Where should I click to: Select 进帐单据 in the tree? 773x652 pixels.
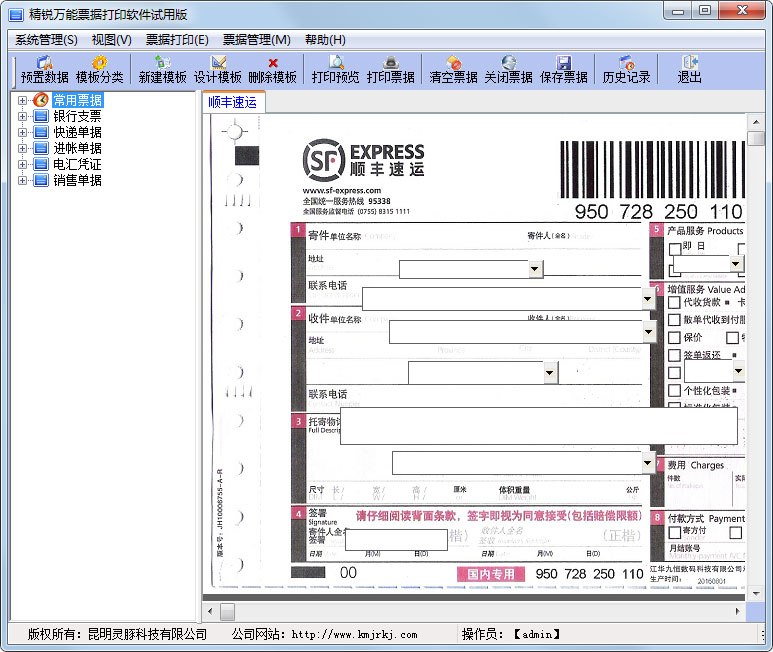click(x=77, y=148)
